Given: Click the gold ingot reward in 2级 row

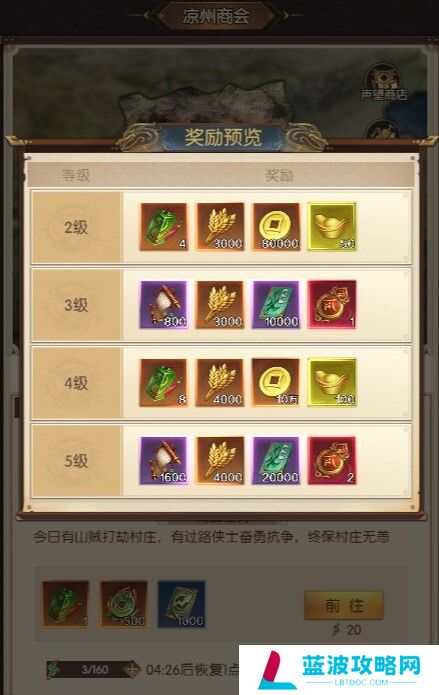Looking at the screenshot, I should (332, 227).
